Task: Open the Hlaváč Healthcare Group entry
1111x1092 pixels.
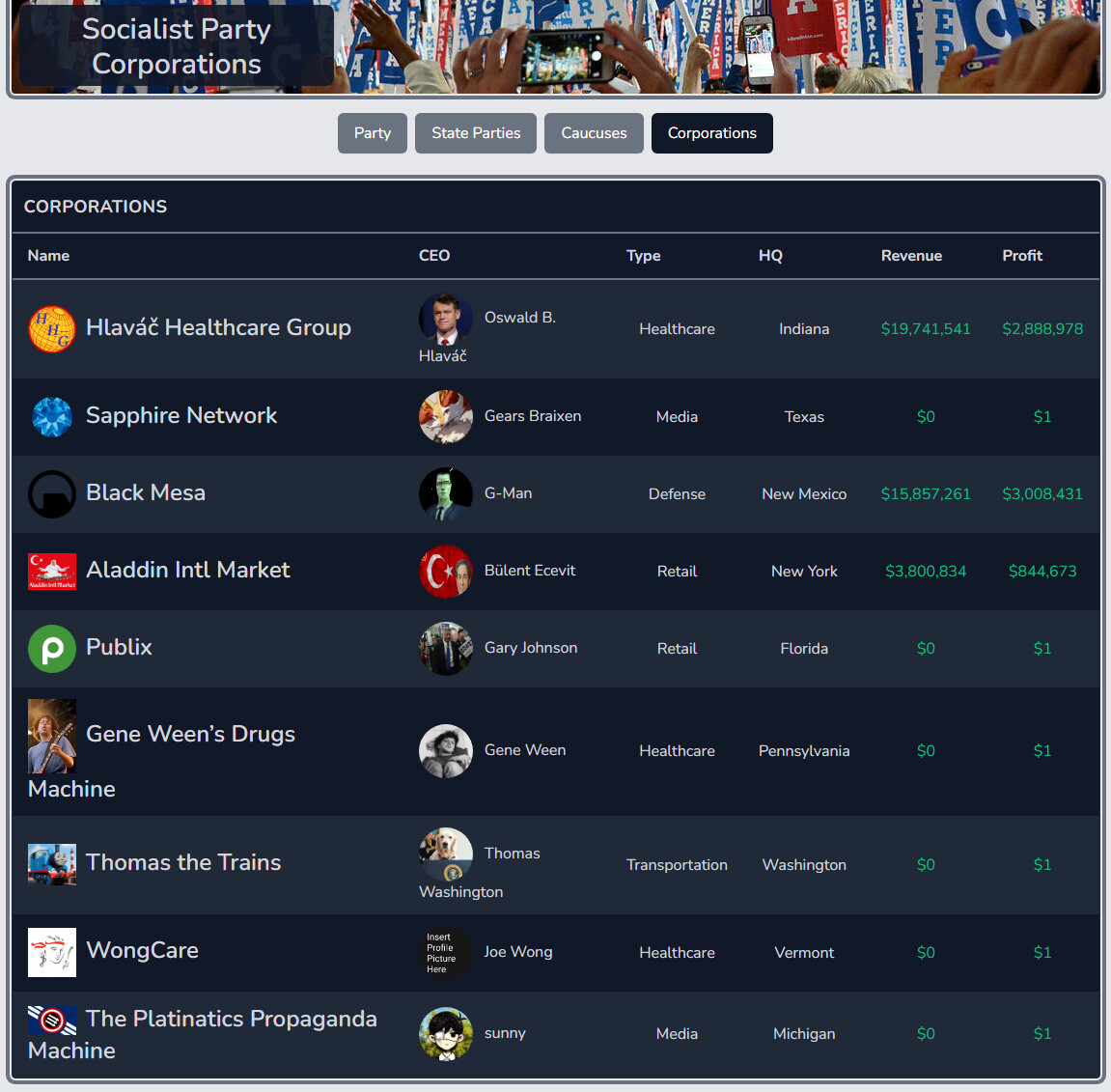Action: pos(218,327)
